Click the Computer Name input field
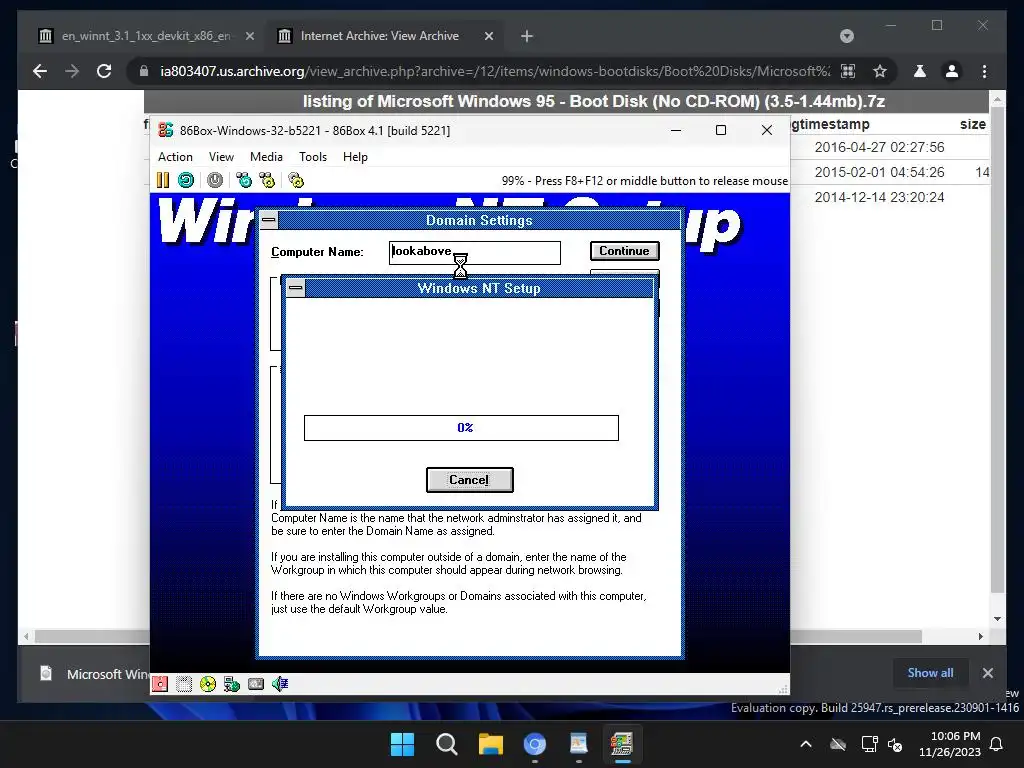The height and width of the screenshot is (768, 1024). click(475, 253)
